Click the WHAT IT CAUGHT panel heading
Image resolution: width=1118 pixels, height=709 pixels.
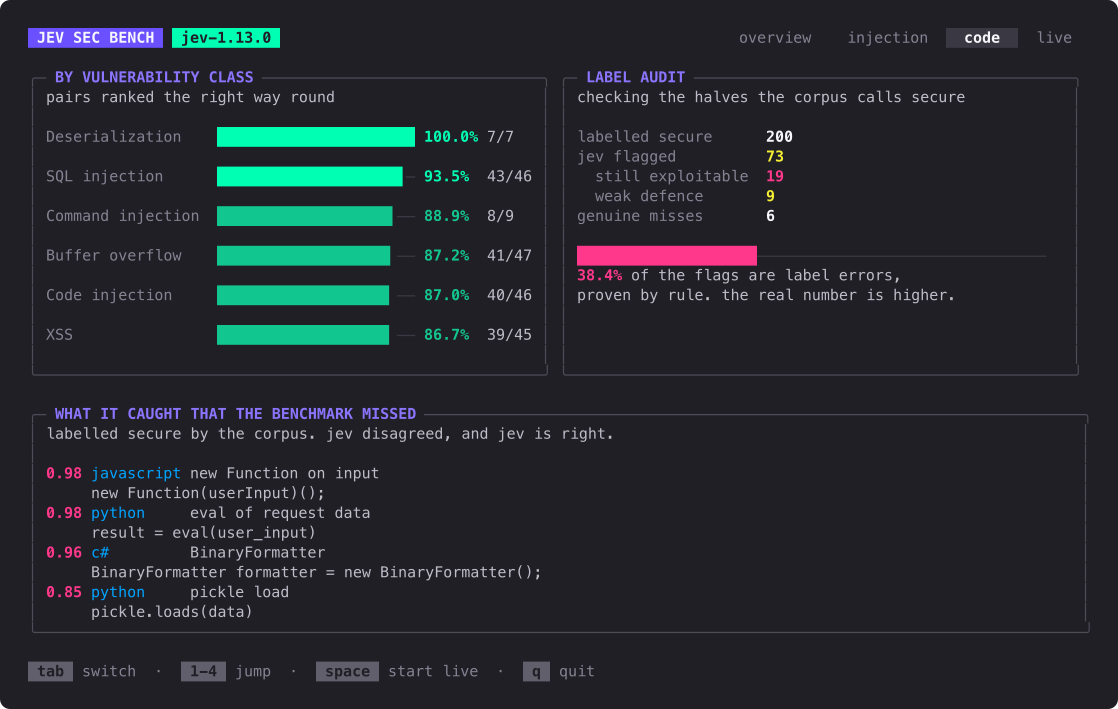(x=235, y=414)
